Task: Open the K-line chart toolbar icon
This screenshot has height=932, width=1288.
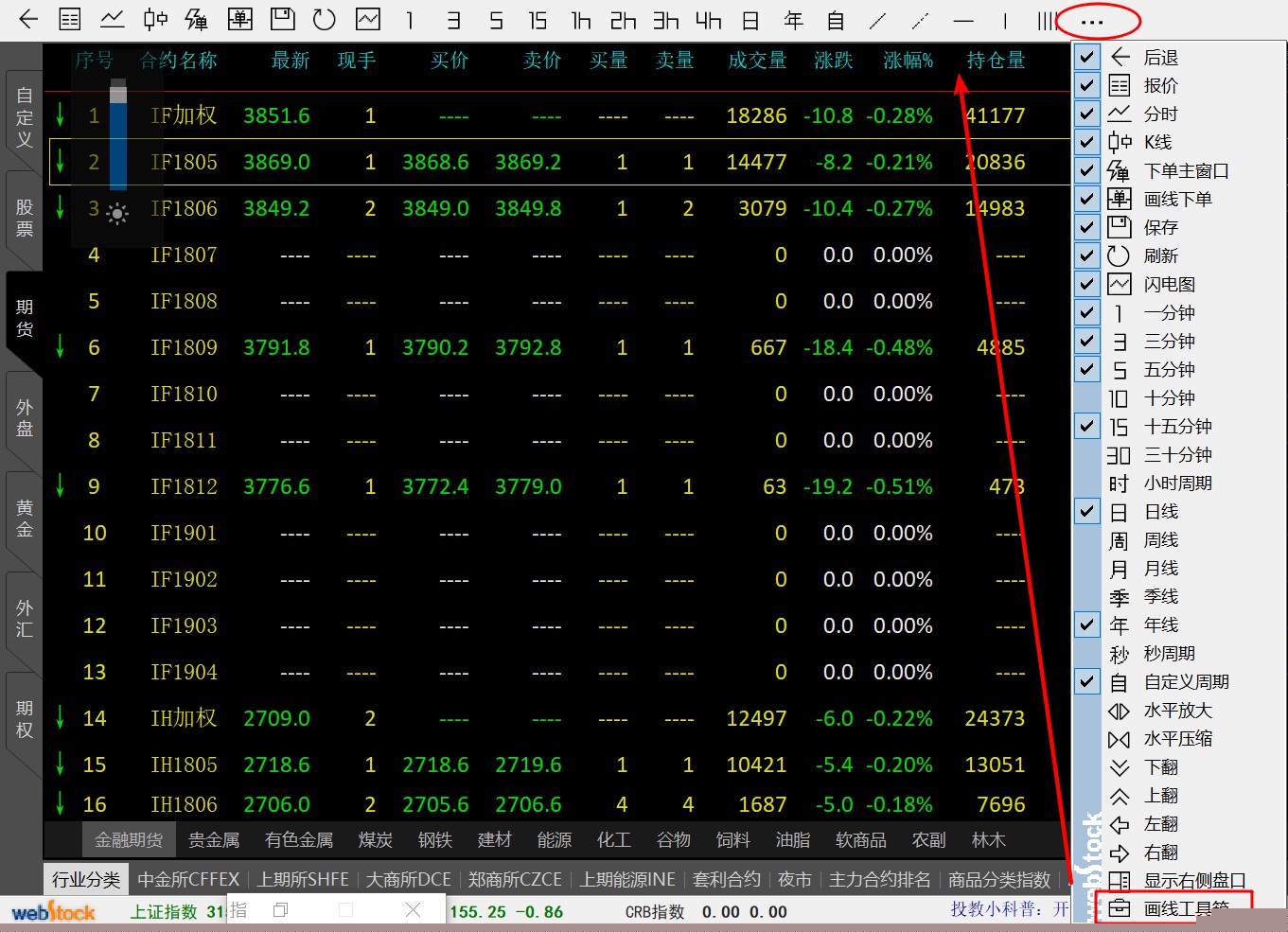Action: (x=155, y=19)
